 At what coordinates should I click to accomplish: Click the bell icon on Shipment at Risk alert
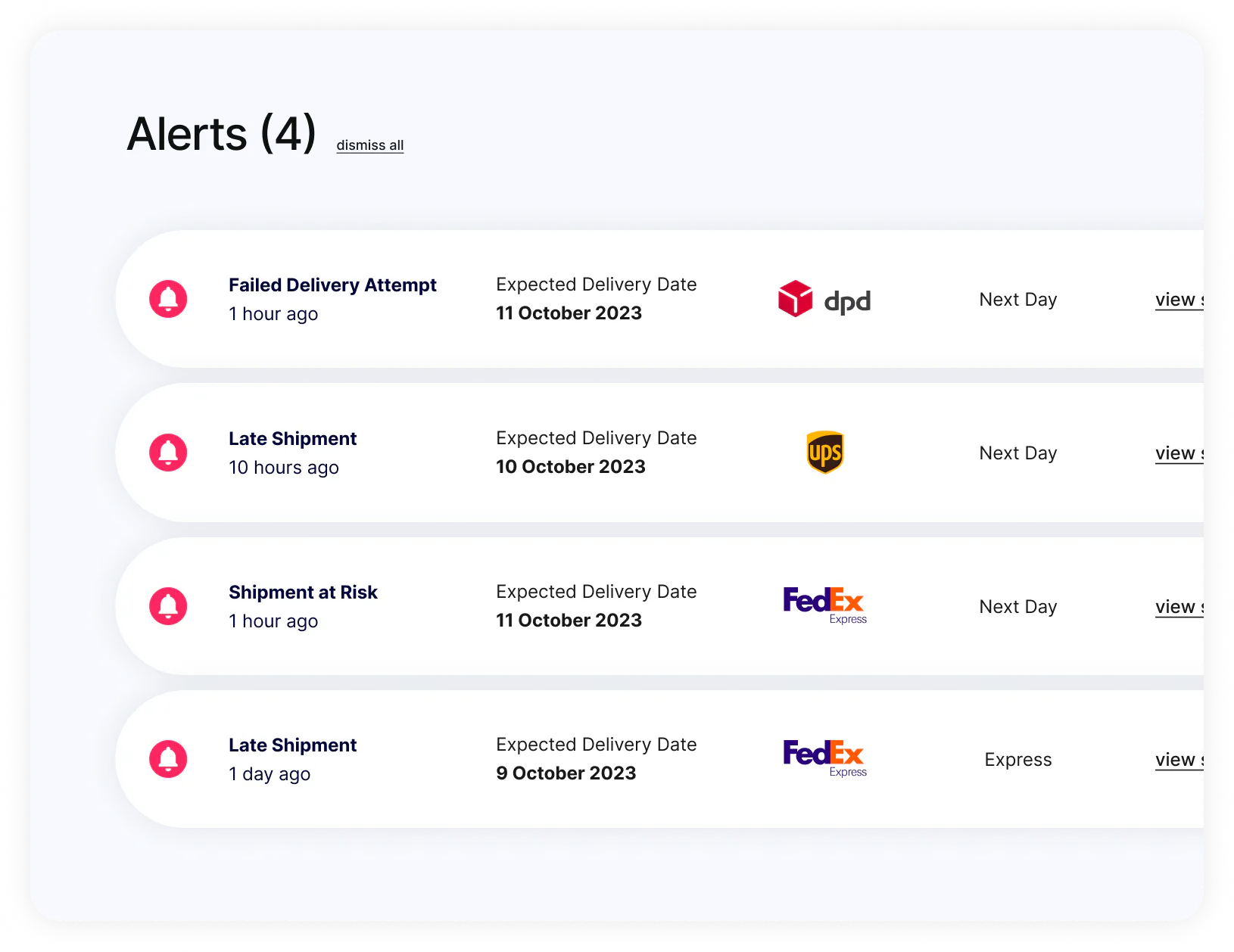(169, 605)
